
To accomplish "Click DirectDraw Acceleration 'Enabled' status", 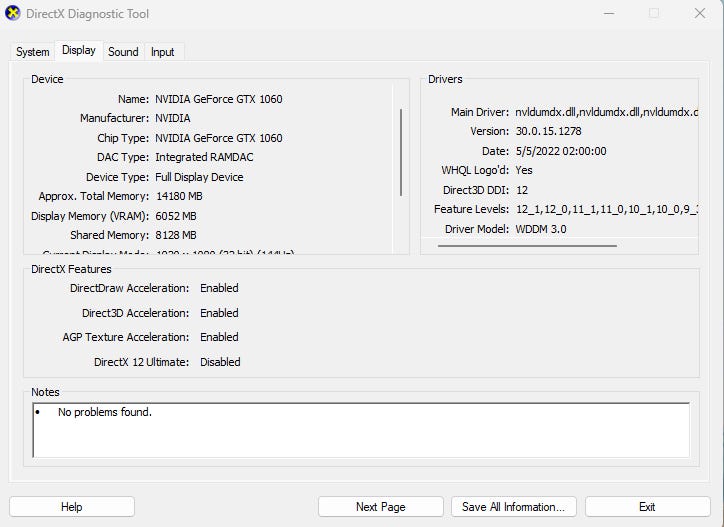I will [x=219, y=288].
